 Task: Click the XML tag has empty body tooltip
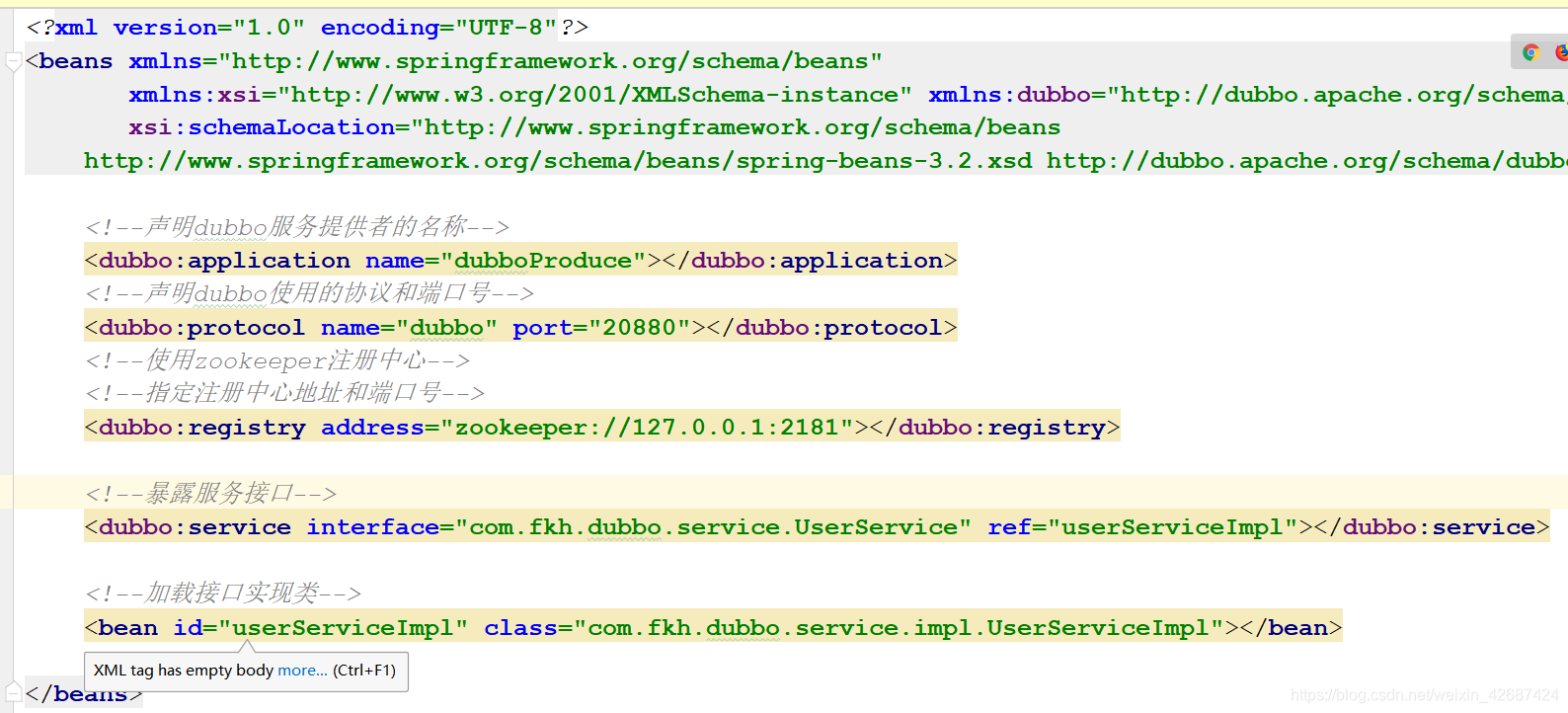[x=246, y=671]
